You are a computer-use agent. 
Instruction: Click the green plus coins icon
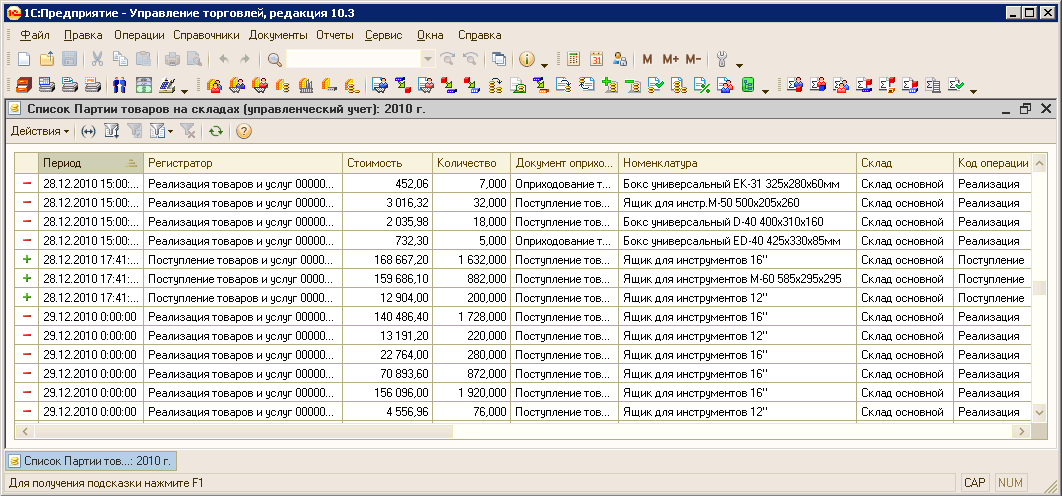pos(610,85)
